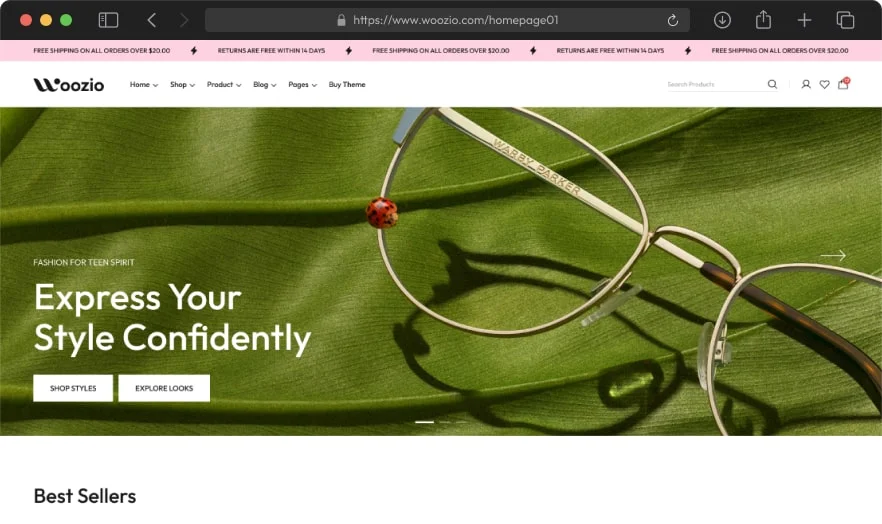Expand the Home dropdown menu

(x=144, y=84)
